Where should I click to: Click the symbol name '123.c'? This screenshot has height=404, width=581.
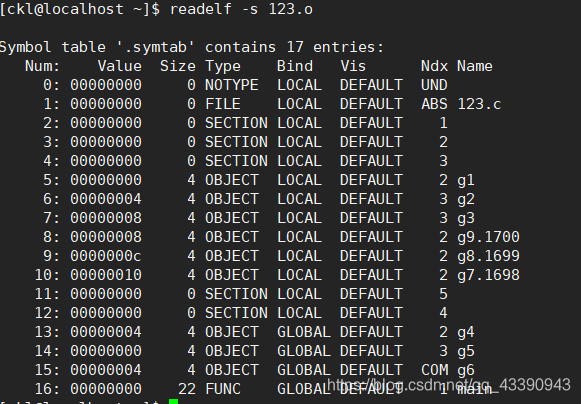pyautogui.click(x=479, y=104)
